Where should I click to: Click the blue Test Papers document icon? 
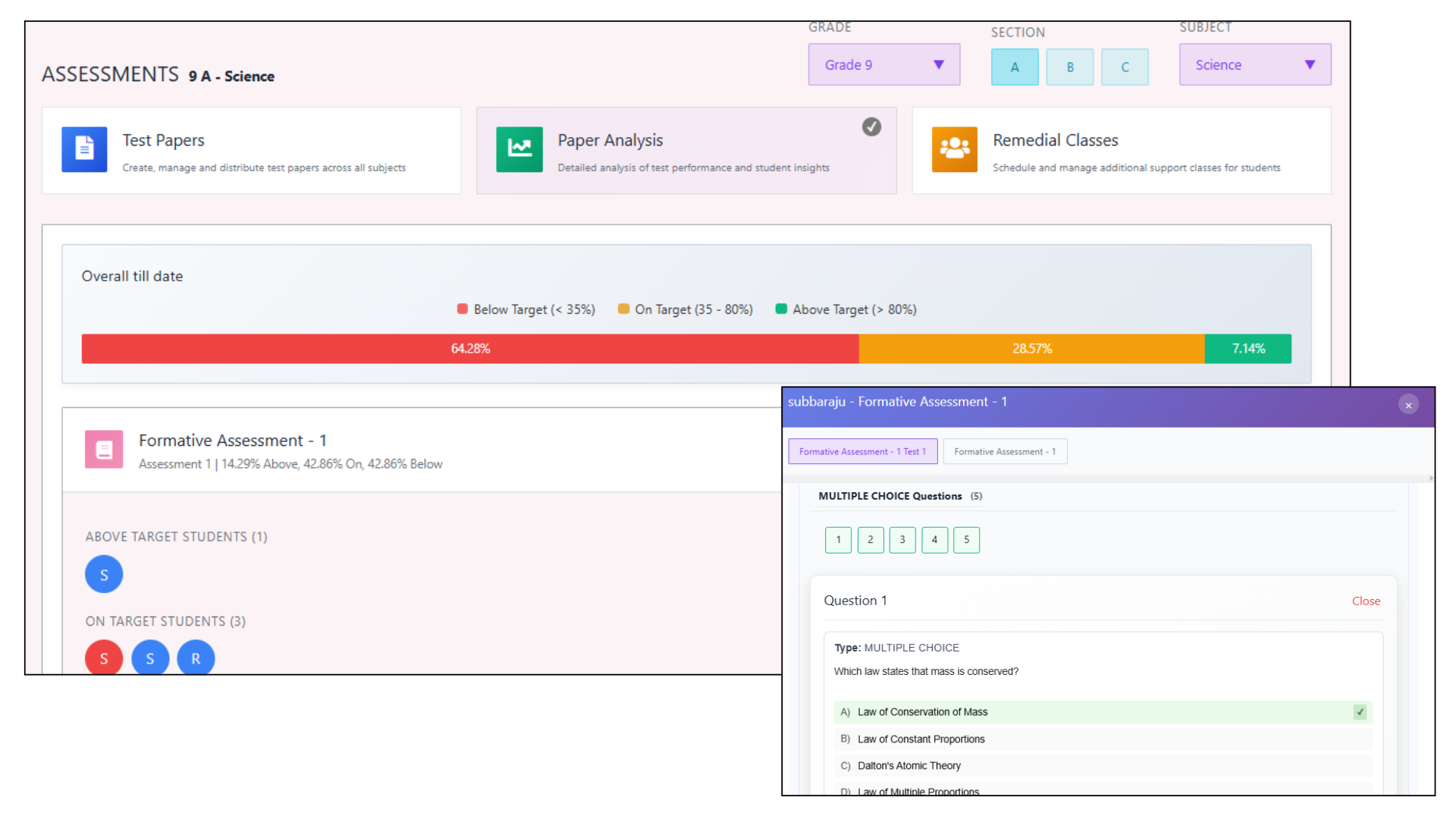point(84,149)
